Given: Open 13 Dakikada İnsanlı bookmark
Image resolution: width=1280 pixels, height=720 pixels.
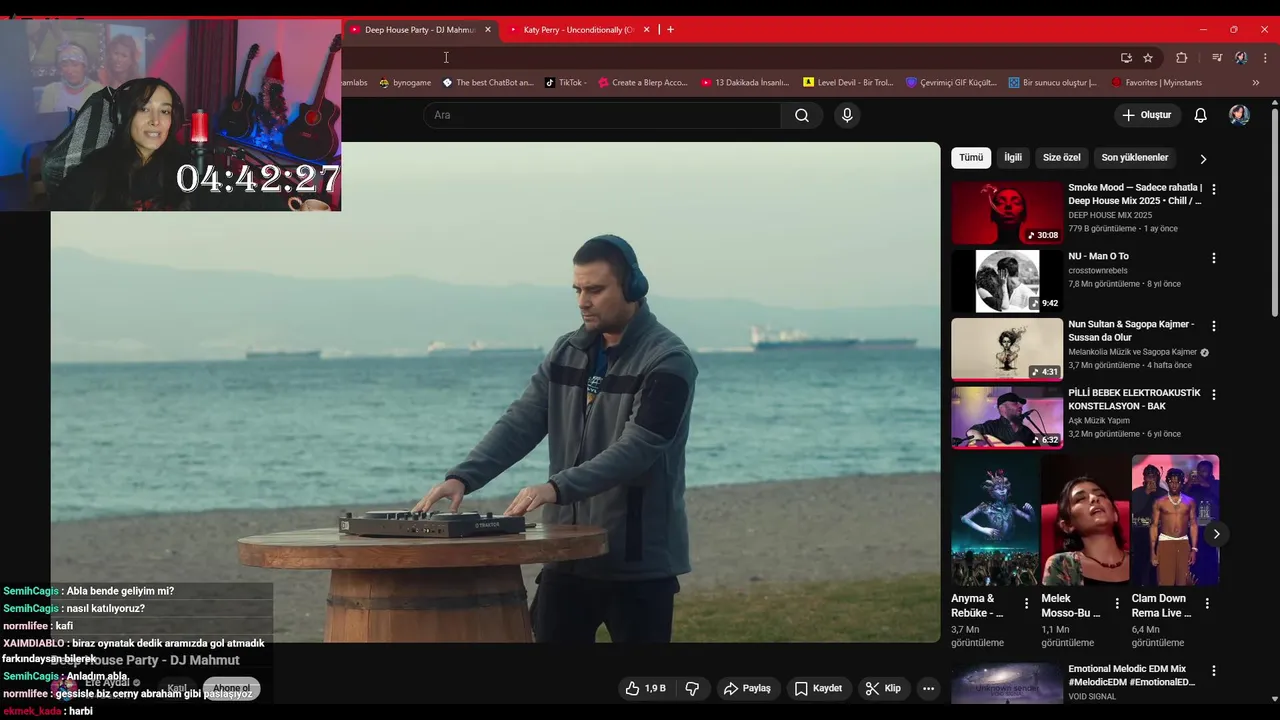Looking at the screenshot, I should pos(745,83).
